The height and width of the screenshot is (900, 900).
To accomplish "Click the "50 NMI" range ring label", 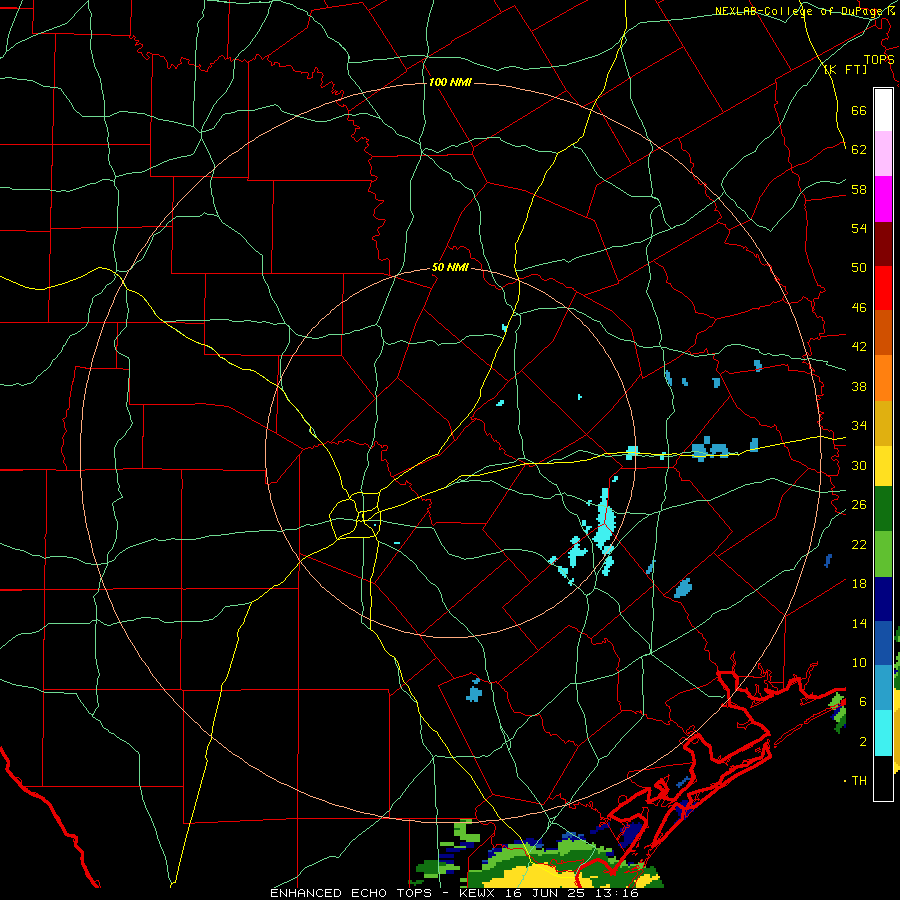I will coord(450,267).
